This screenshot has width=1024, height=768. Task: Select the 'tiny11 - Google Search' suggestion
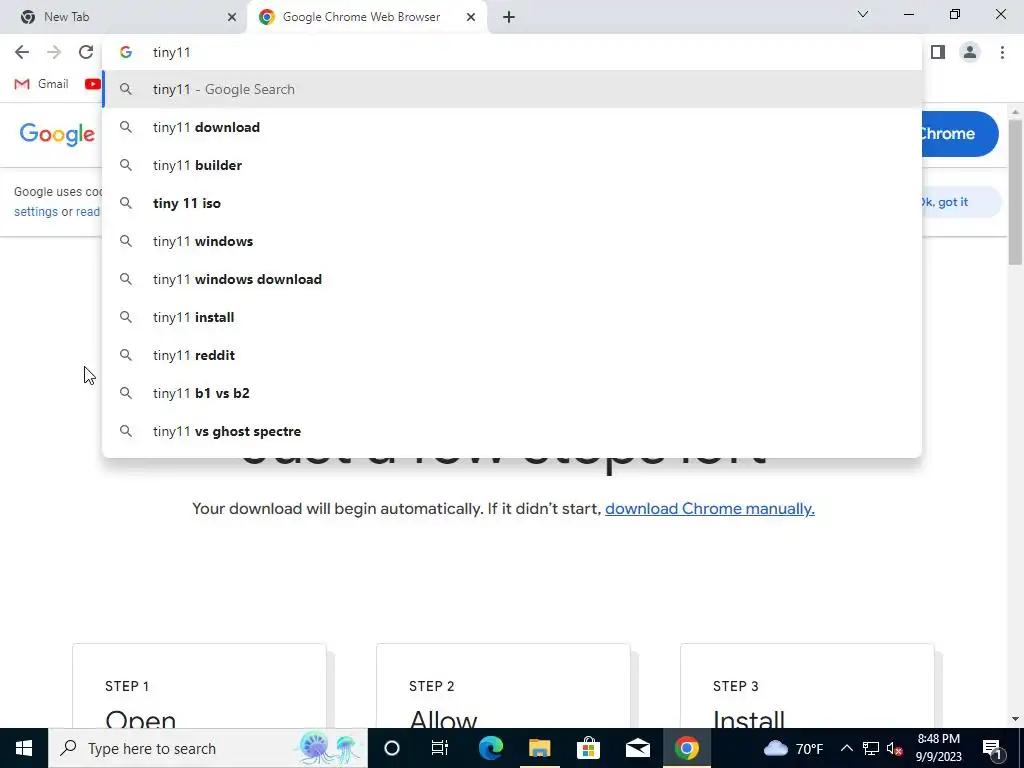(511, 89)
